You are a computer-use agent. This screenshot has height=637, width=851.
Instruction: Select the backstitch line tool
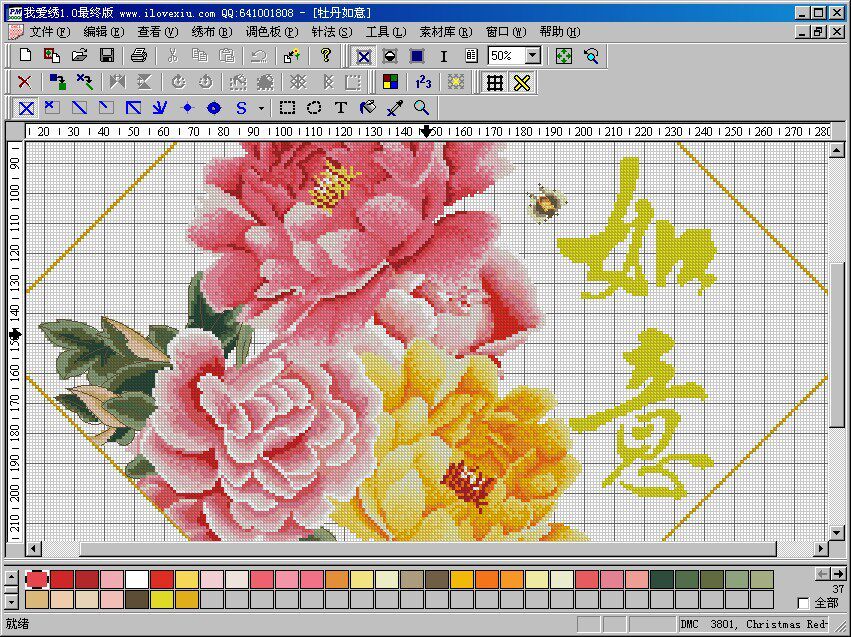click(x=158, y=108)
